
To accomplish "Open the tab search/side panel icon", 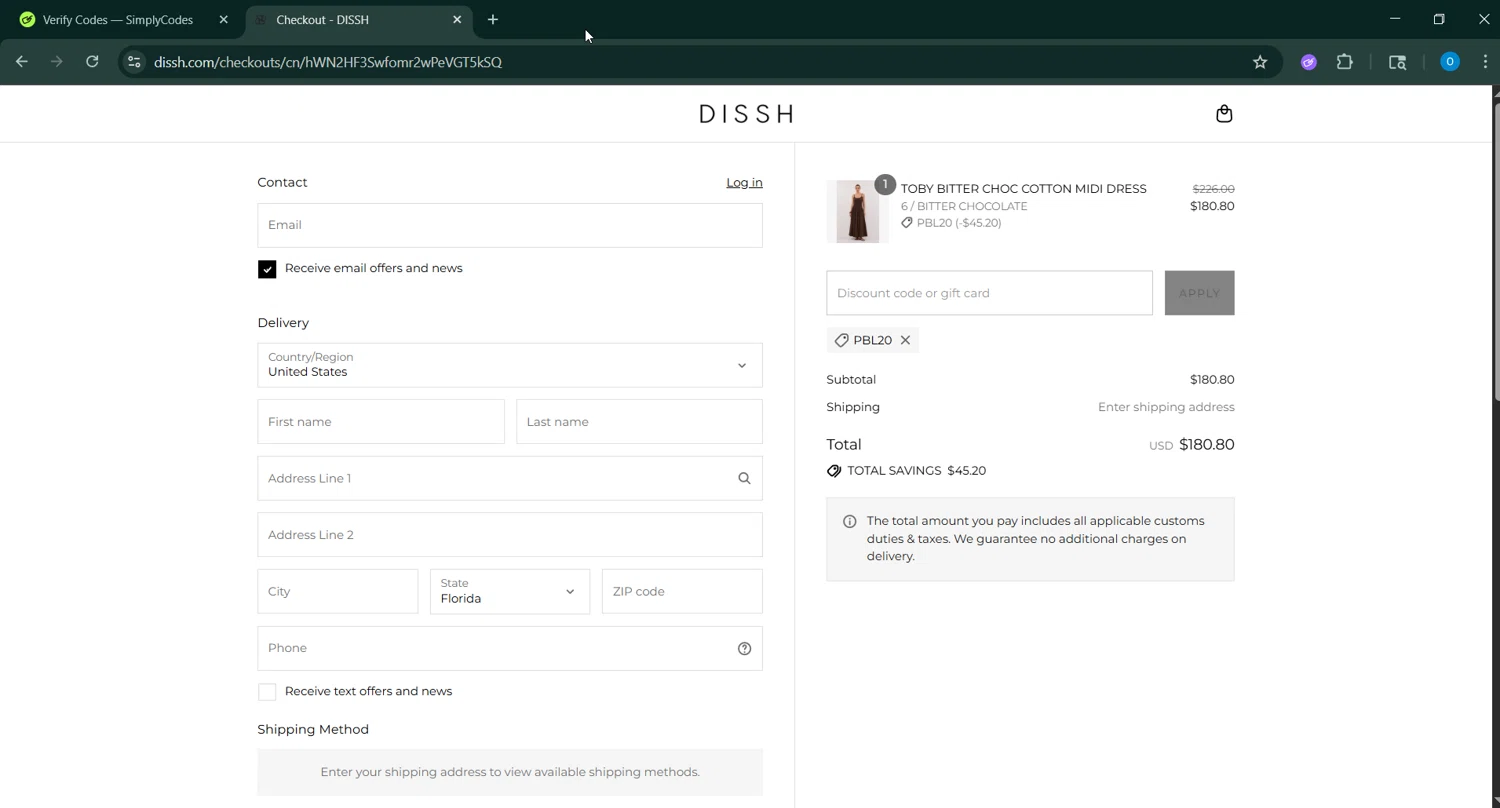I will (x=1397, y=62).
